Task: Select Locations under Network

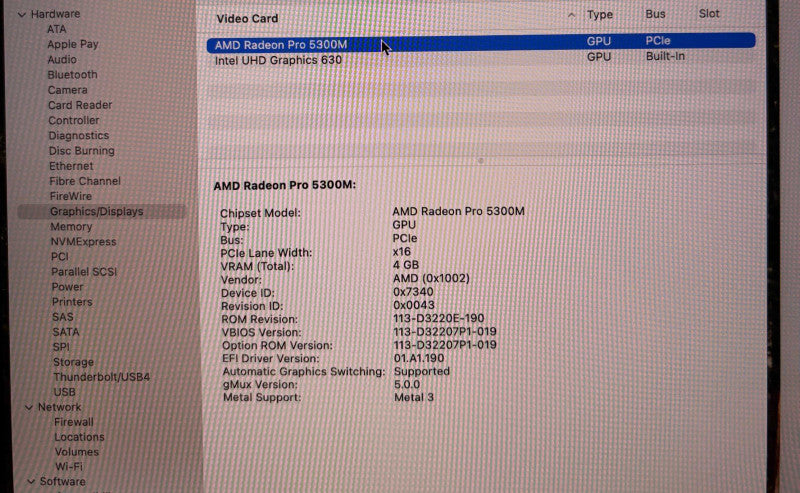Action: tap(79, 437)
